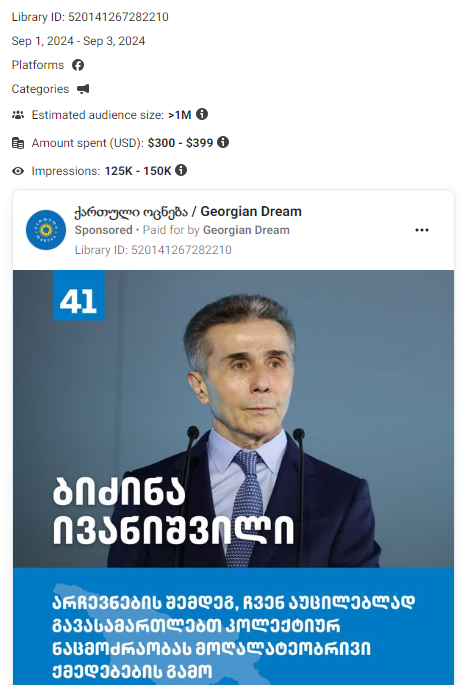This screenshot has width=466, height=685.
Task: Open info tooltip for estimated audience size
Action: pyautogui.click(x=202, y=114)
